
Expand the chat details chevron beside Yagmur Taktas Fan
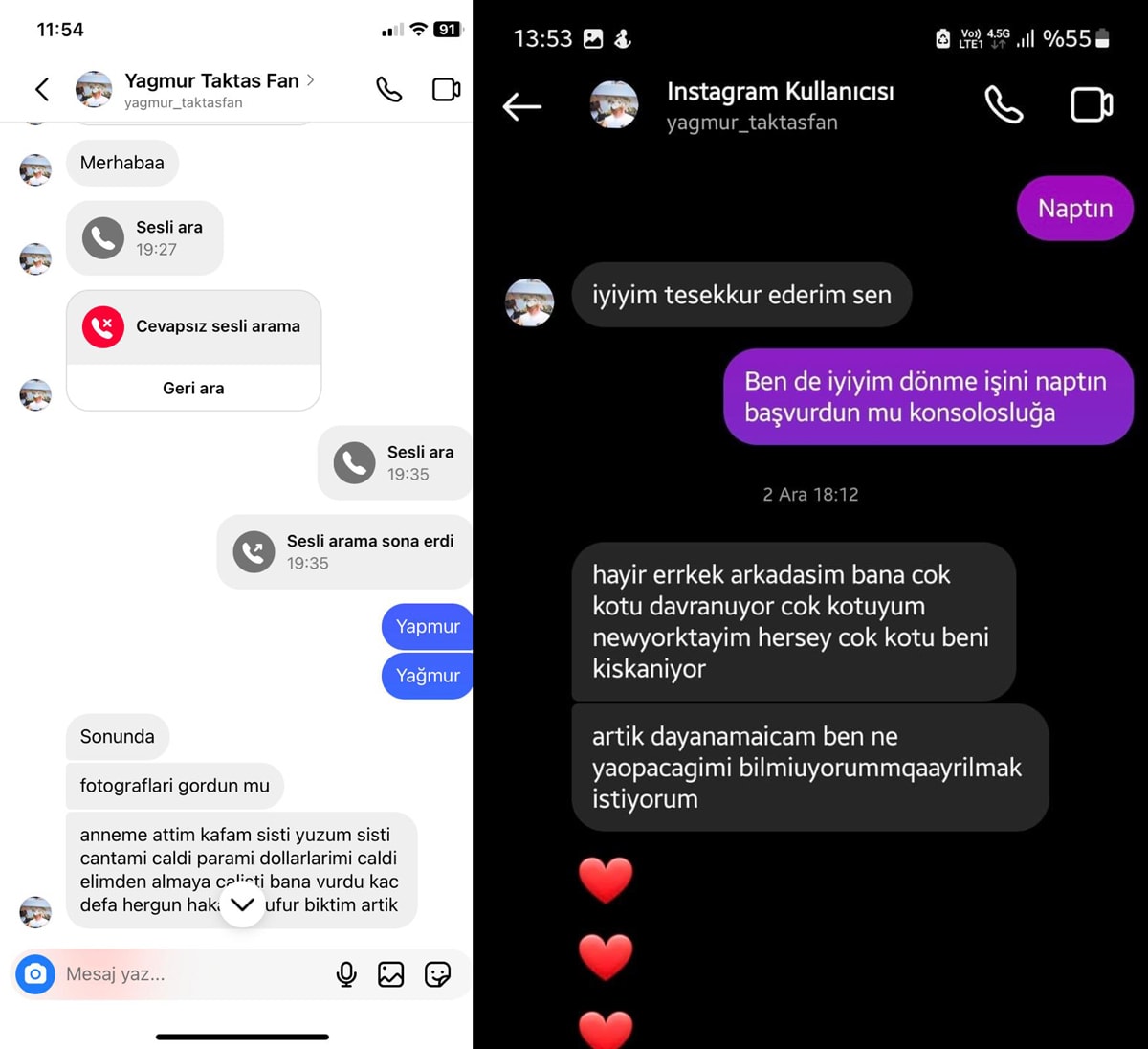click(310, 80)
